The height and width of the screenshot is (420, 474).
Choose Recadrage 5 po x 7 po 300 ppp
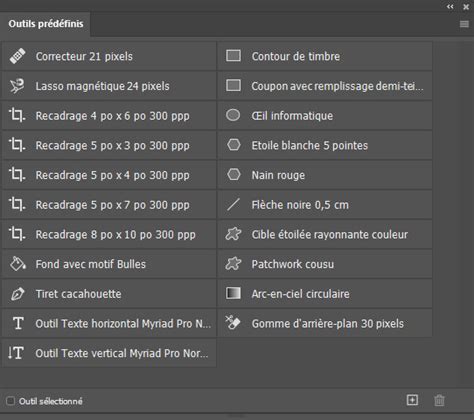pyautogui.click(x=109, y=205)
